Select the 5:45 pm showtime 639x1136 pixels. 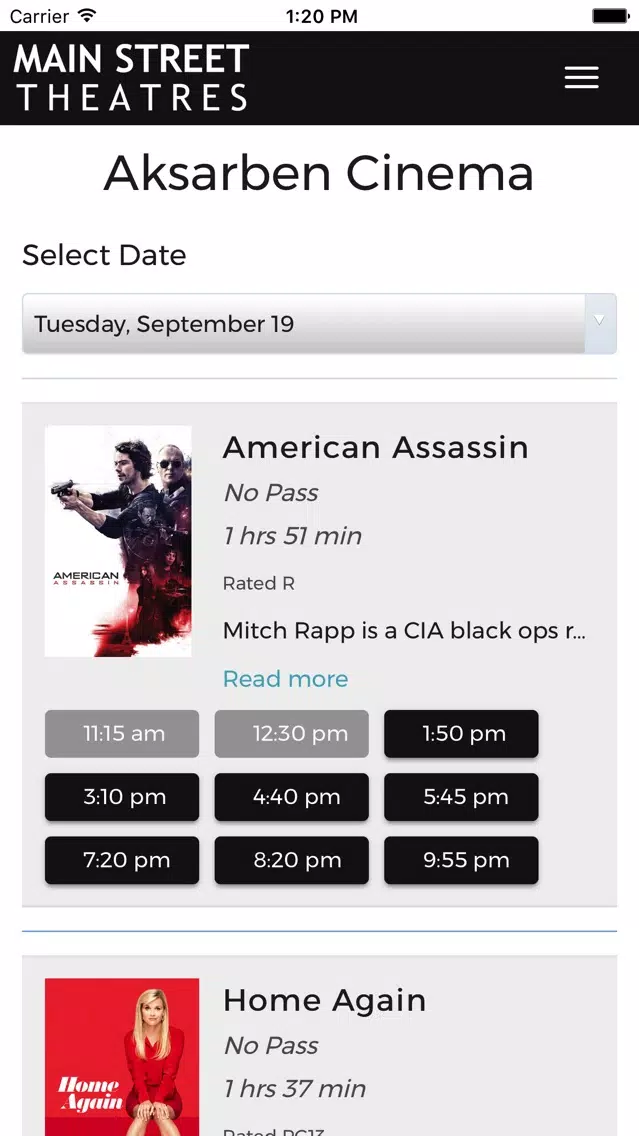click(x=462, y=797)
